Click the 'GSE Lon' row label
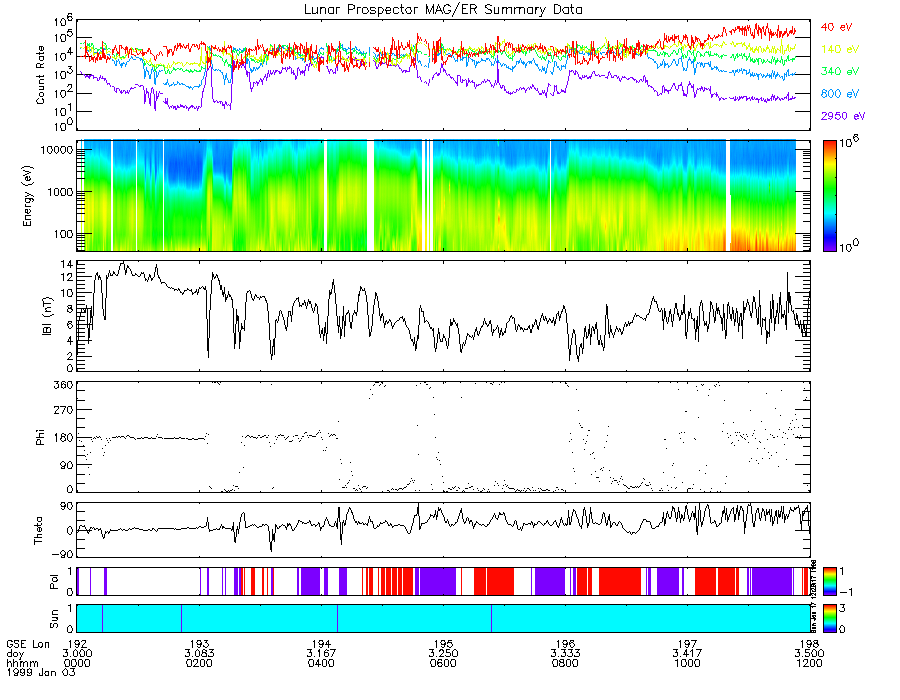Image resolution: width=900 pixels, height=700 pixels. pyautogui.click(x=28, y=644)
